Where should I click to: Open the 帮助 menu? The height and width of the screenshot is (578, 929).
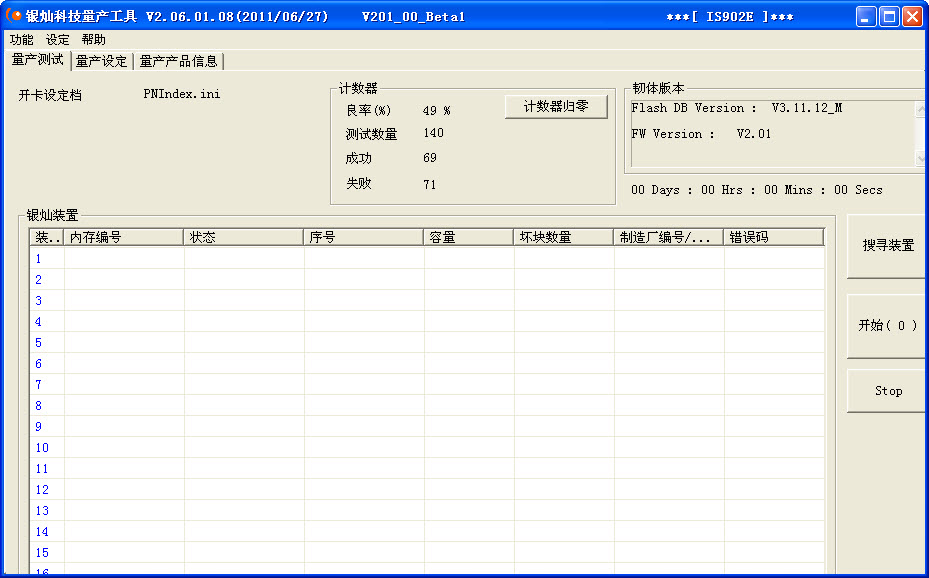coord(94,40)
